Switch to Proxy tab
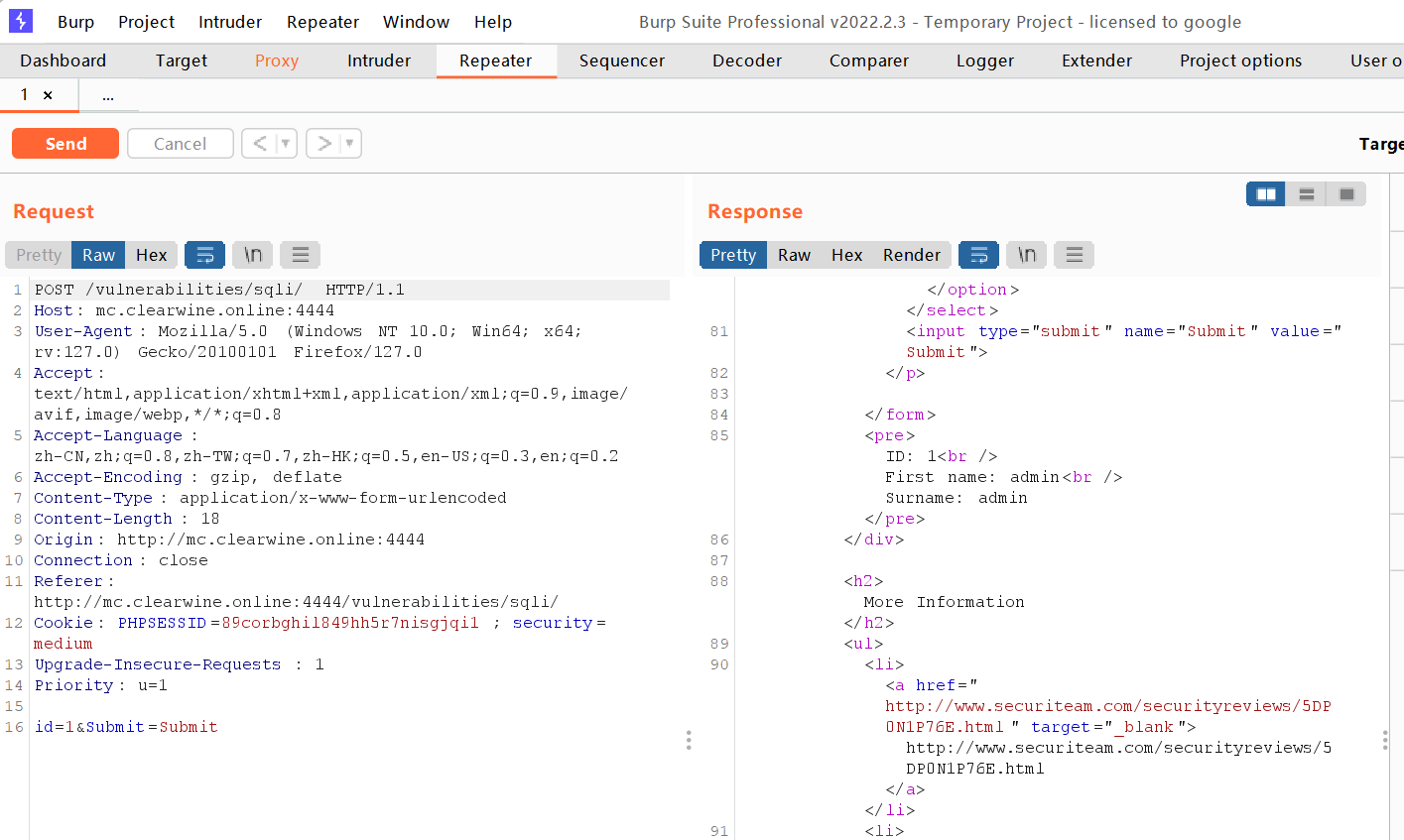1404x840 pixels. [276, 60]
